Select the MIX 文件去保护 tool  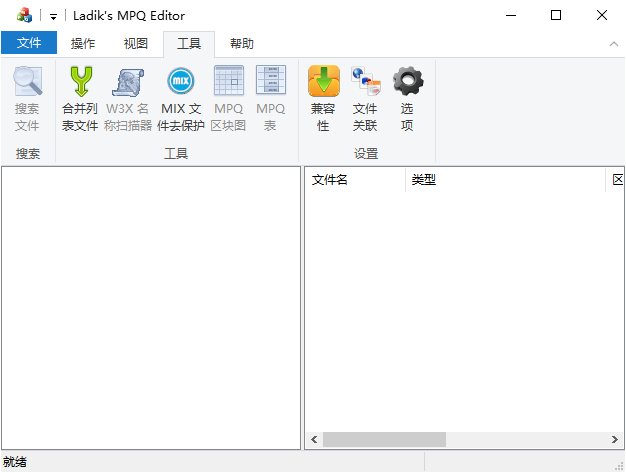coord(181,99)
